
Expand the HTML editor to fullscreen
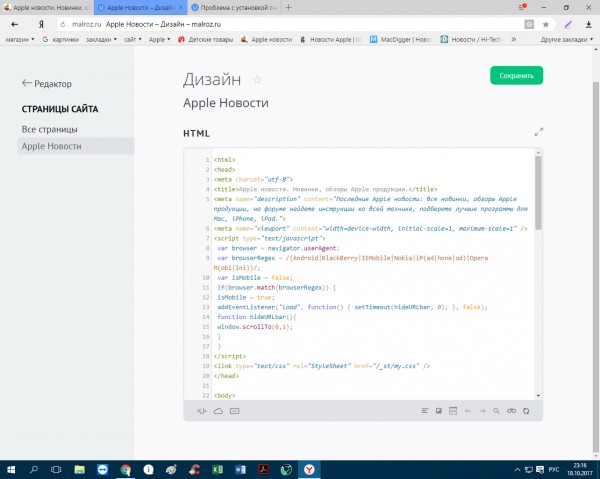[x=538, y=132]
